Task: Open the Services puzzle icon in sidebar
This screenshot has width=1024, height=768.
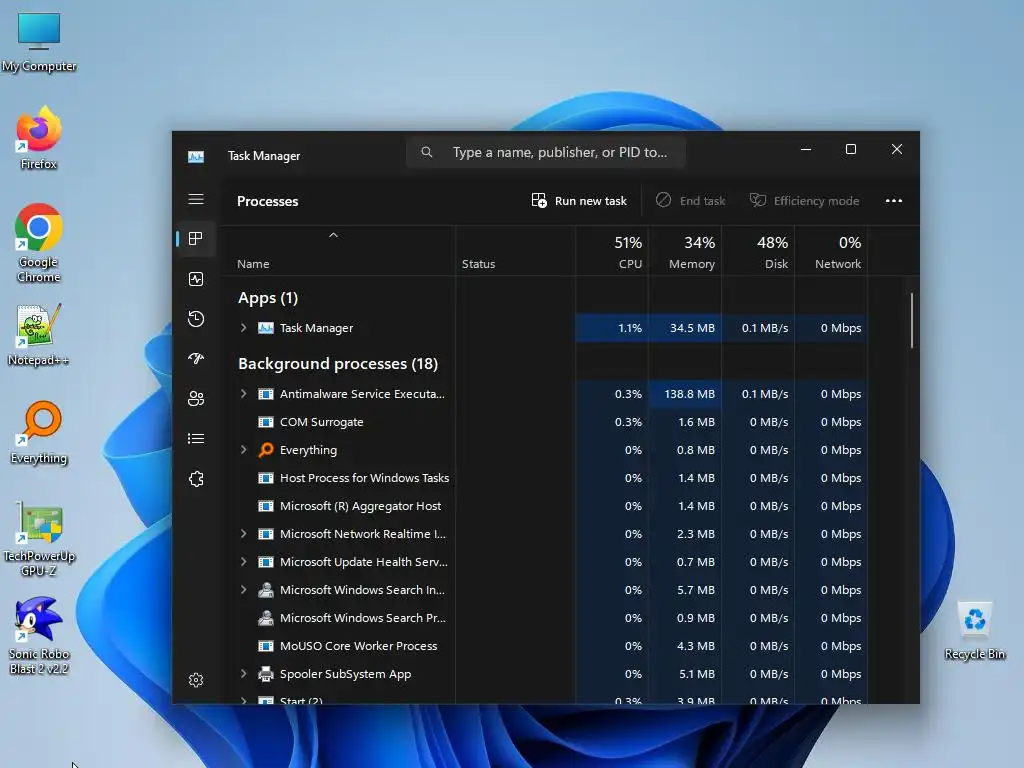Action: point(196,479)
